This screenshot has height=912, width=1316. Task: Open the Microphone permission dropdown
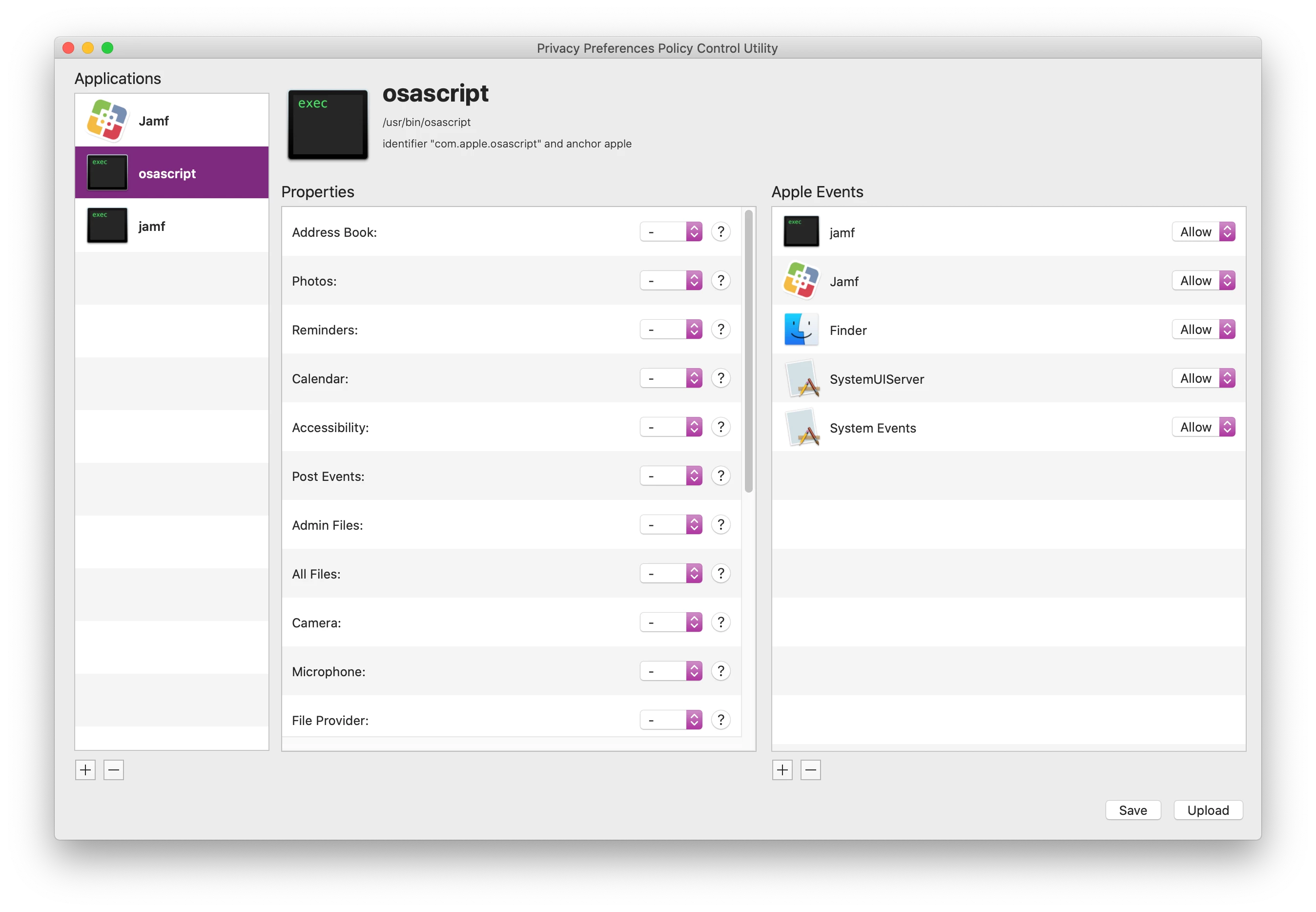tap(671, 671)
